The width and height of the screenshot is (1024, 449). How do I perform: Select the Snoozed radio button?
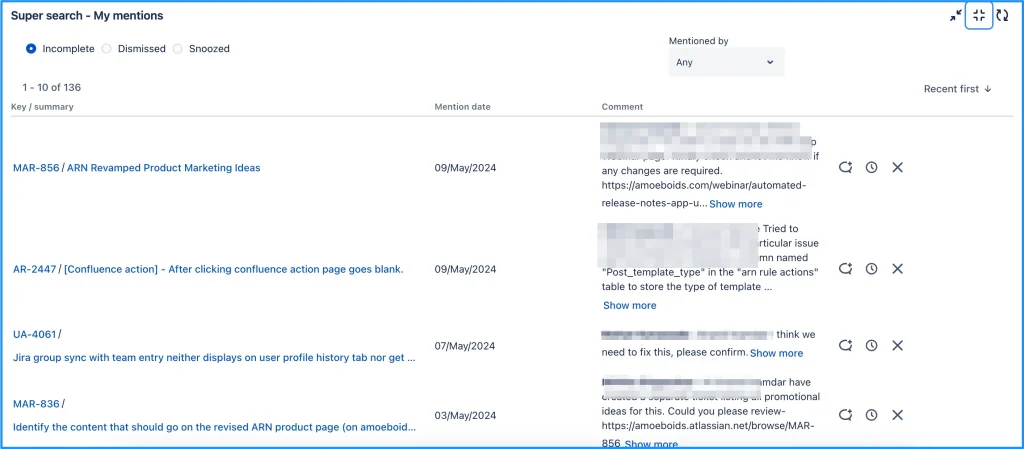(x=178, y=48)
